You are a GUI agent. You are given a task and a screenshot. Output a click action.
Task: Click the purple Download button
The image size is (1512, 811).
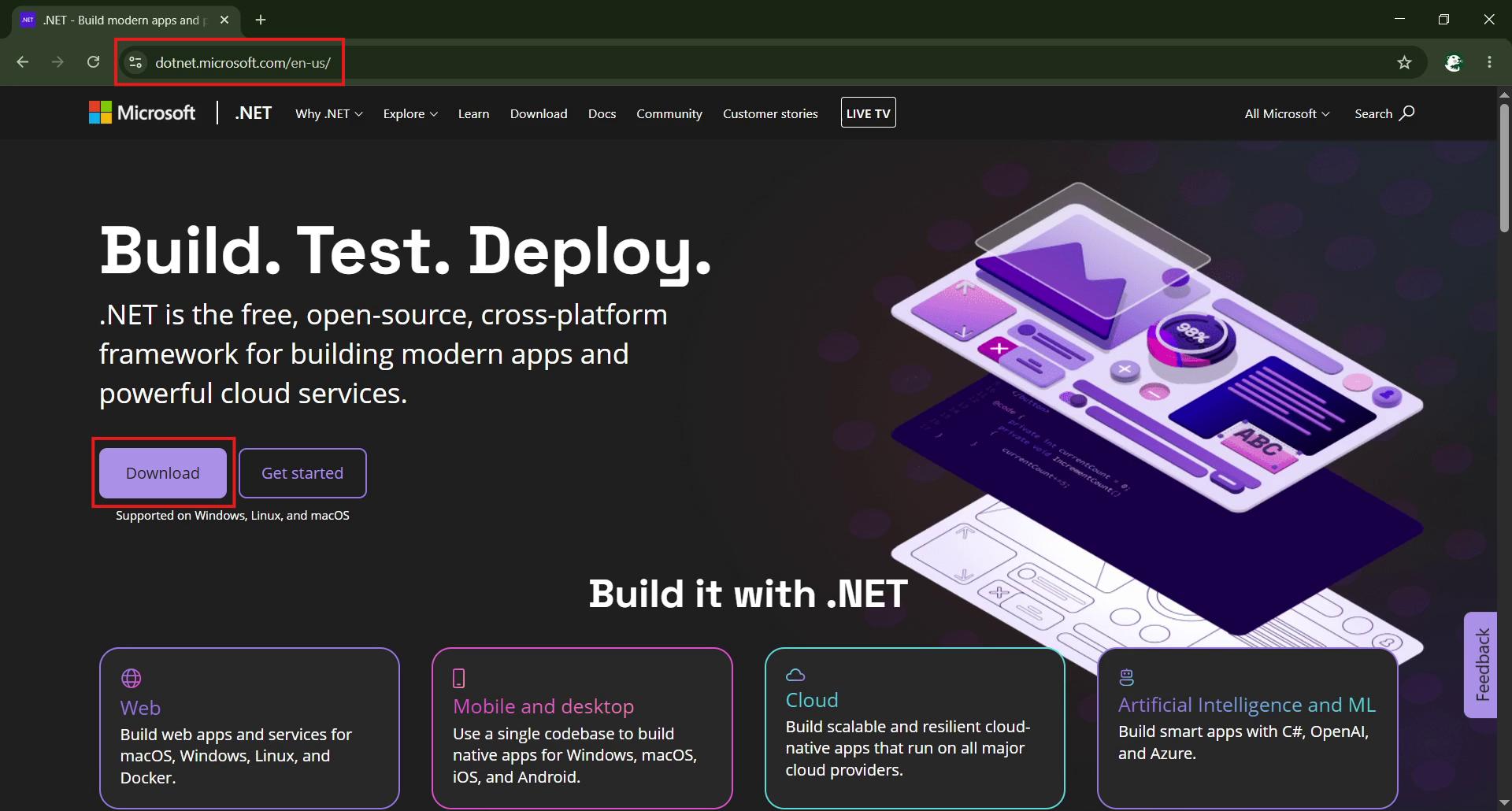163,473
